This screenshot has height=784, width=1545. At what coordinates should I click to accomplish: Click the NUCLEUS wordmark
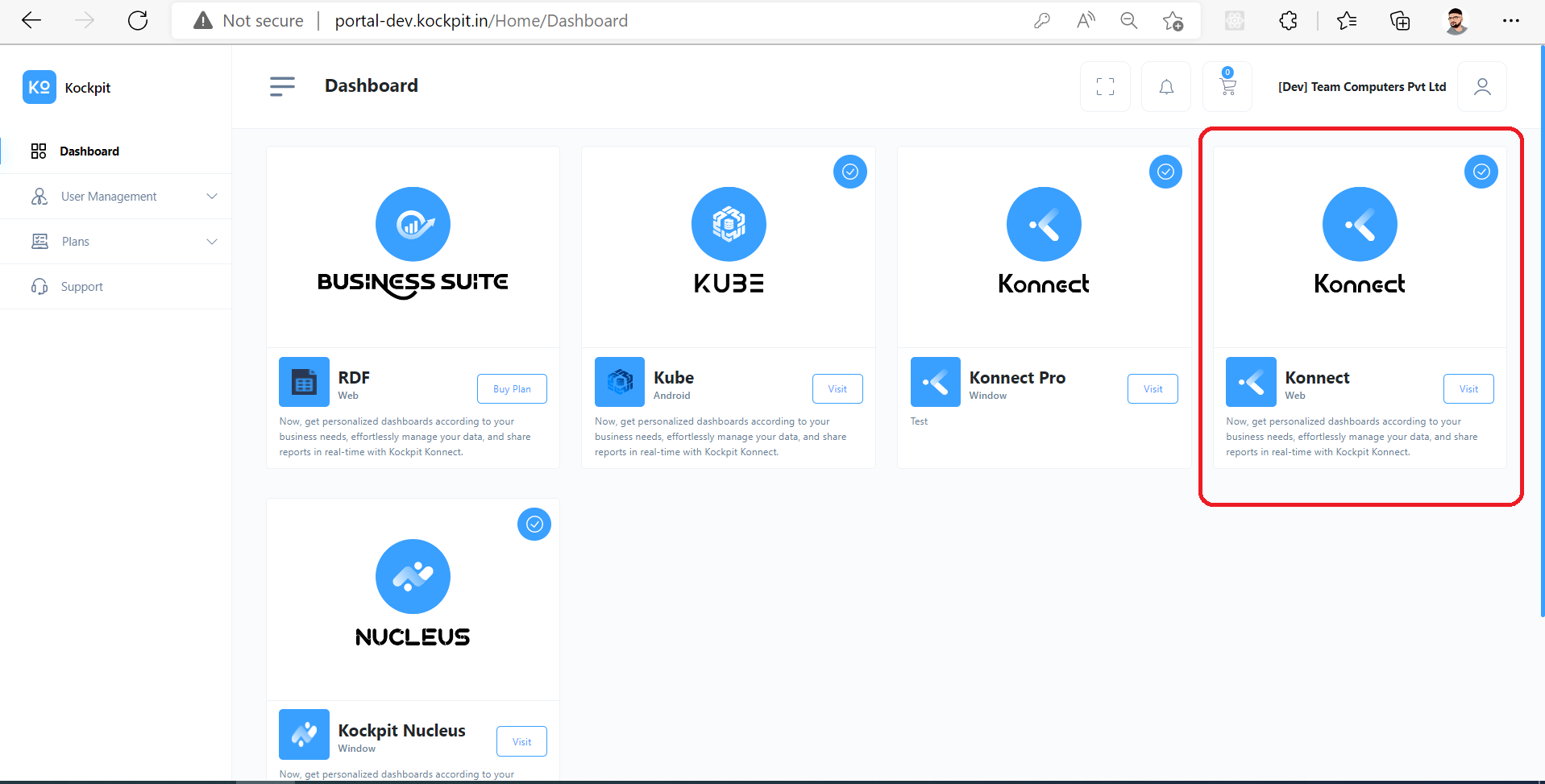[x=413, y=637]
